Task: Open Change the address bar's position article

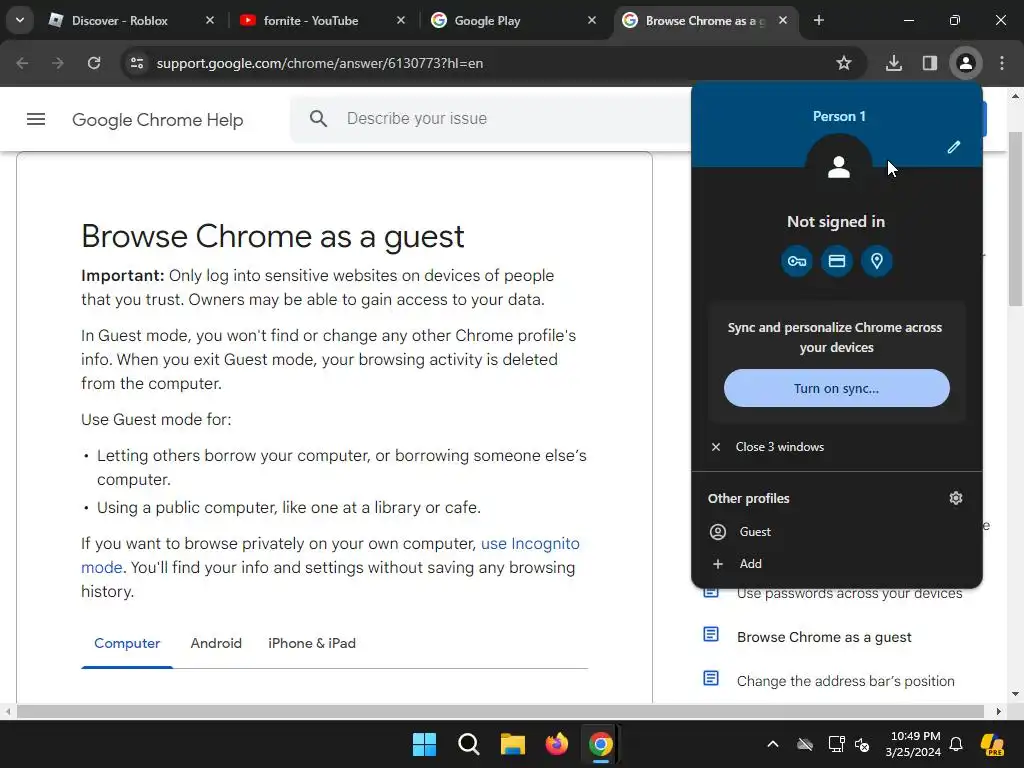Action: tap(846, 681)
